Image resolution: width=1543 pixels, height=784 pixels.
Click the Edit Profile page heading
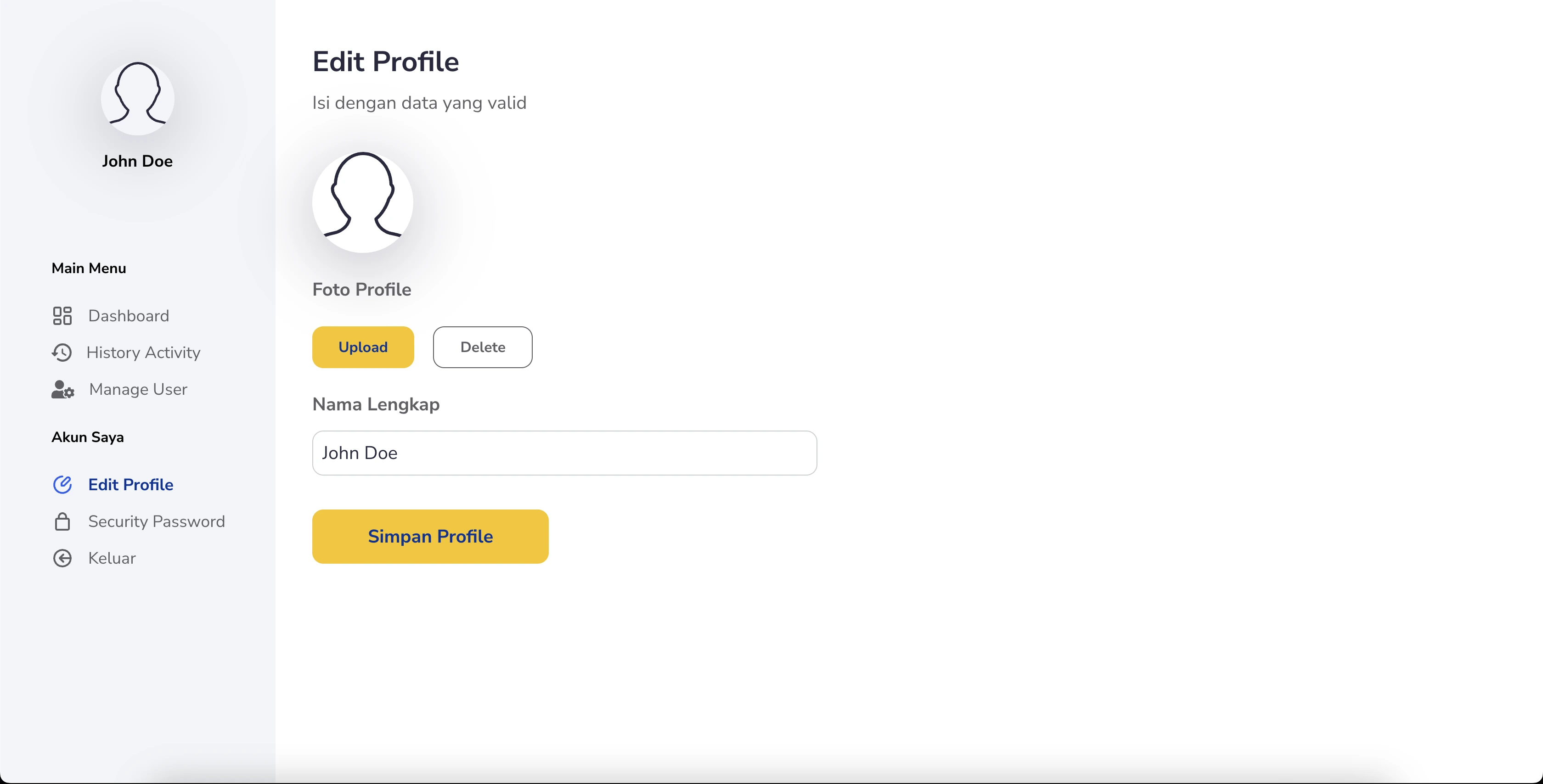point(386,62)
